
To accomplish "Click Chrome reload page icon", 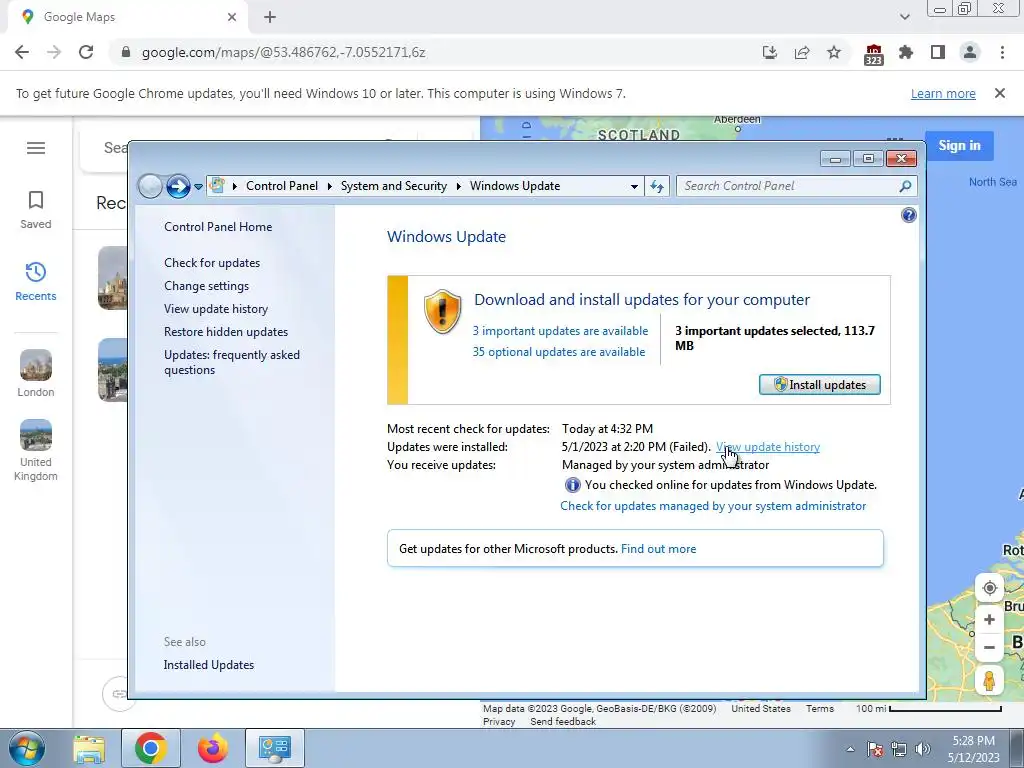I will [x=86, y=52].
